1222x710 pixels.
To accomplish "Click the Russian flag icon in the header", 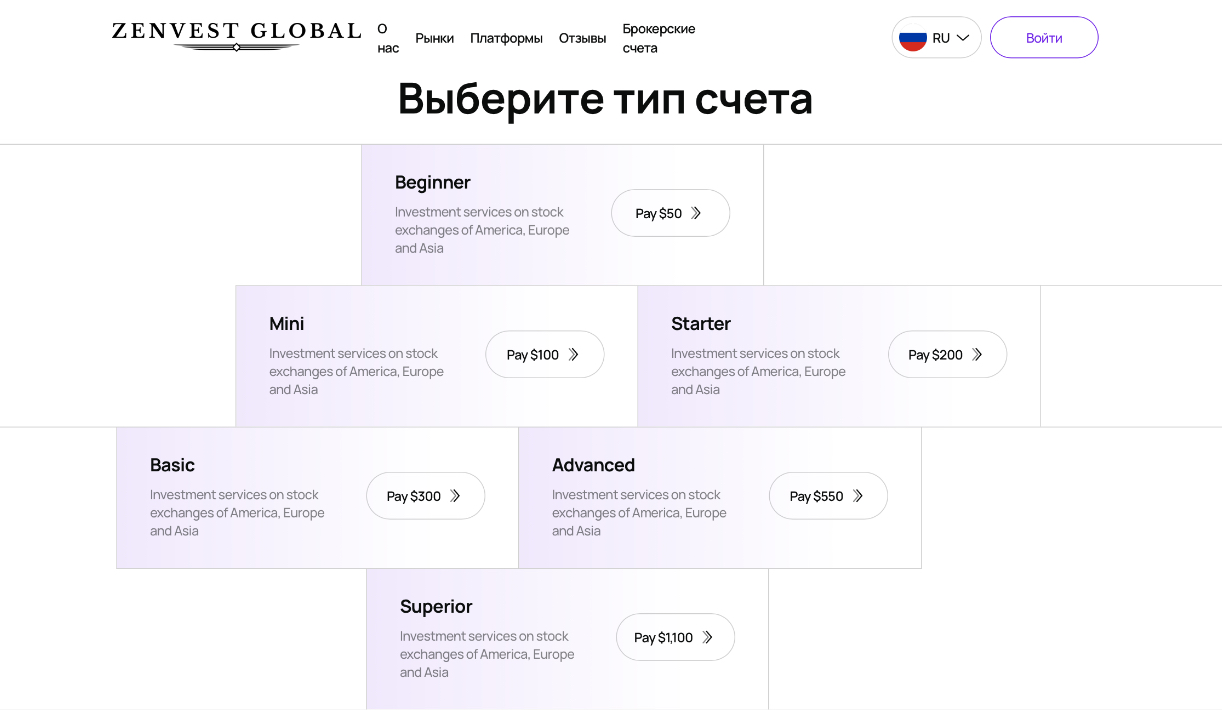I will pos(913,37).
